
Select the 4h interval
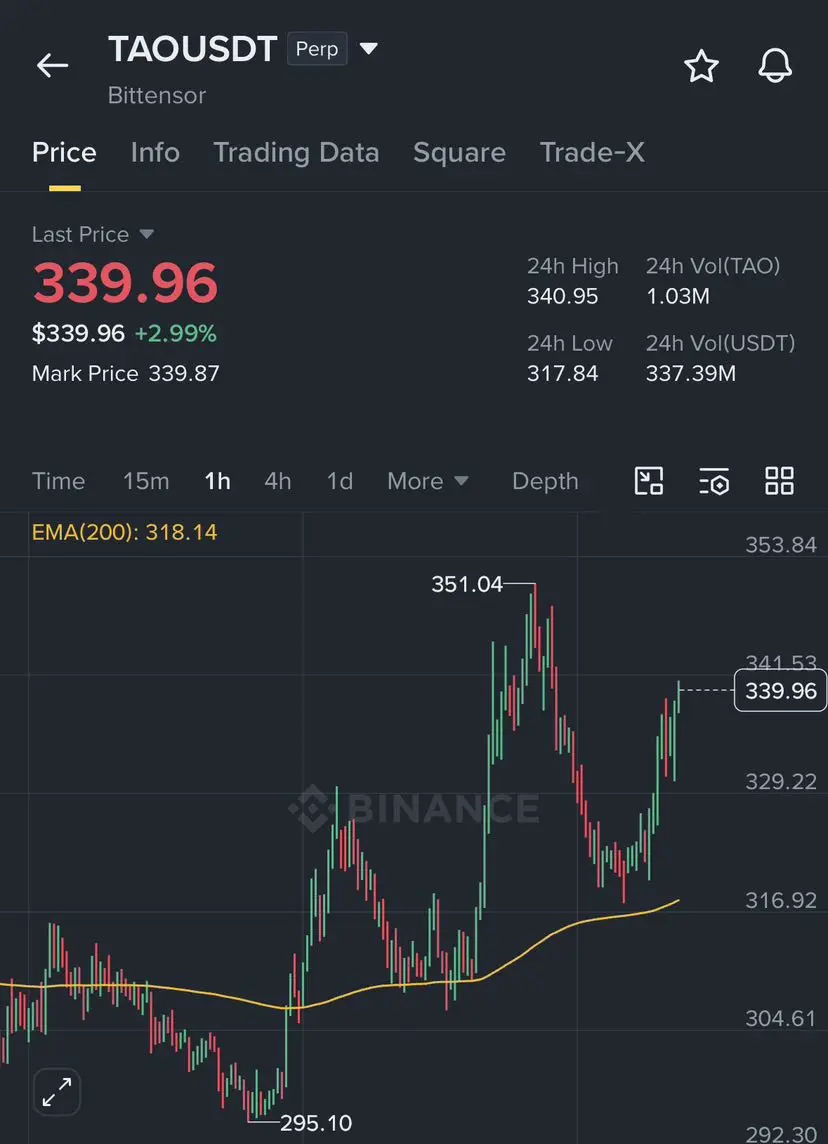pyautogui.click(x=278, y=482)
